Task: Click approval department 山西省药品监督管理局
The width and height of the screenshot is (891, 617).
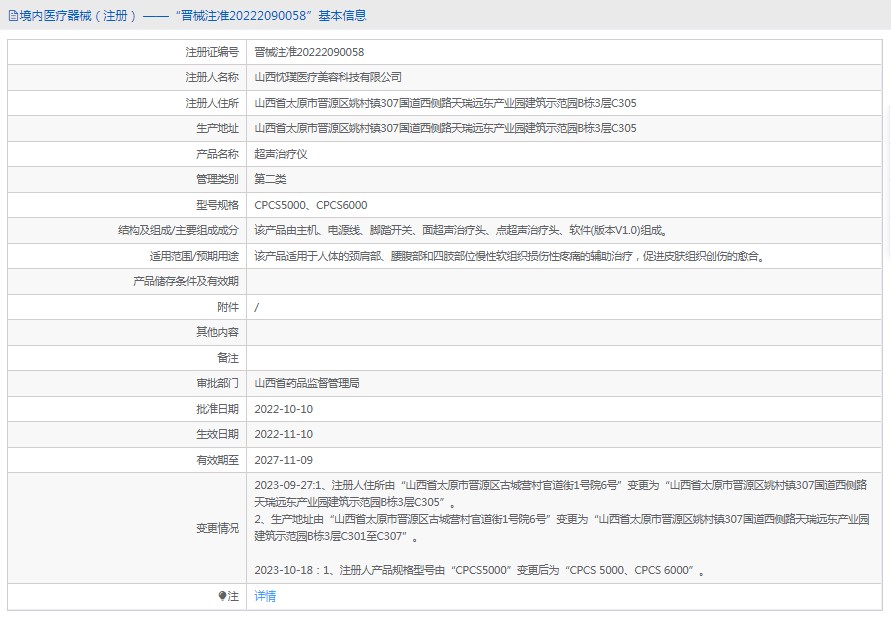Action: pos(307,383)
